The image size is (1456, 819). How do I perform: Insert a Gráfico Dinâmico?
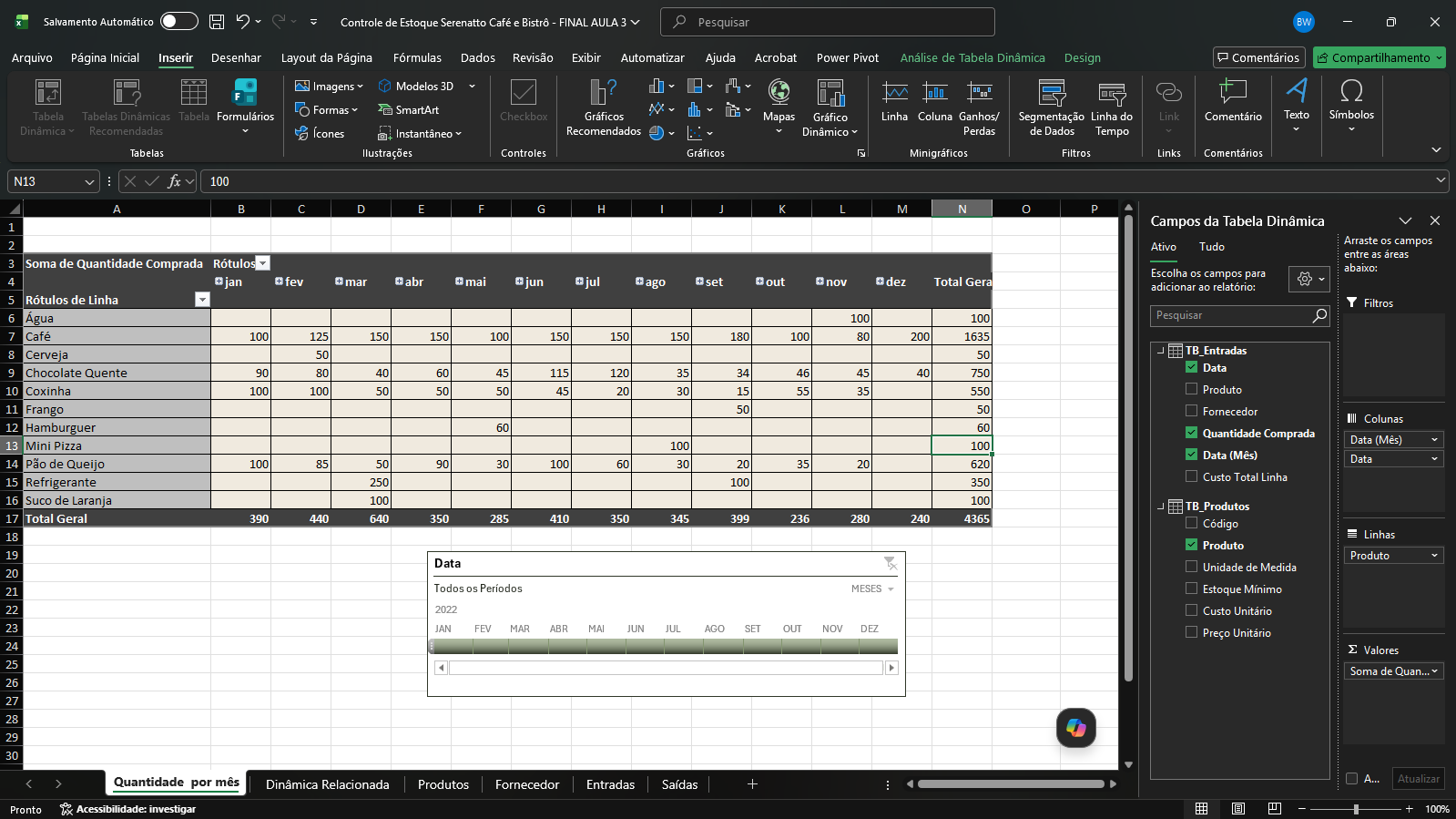pos(830,107)
